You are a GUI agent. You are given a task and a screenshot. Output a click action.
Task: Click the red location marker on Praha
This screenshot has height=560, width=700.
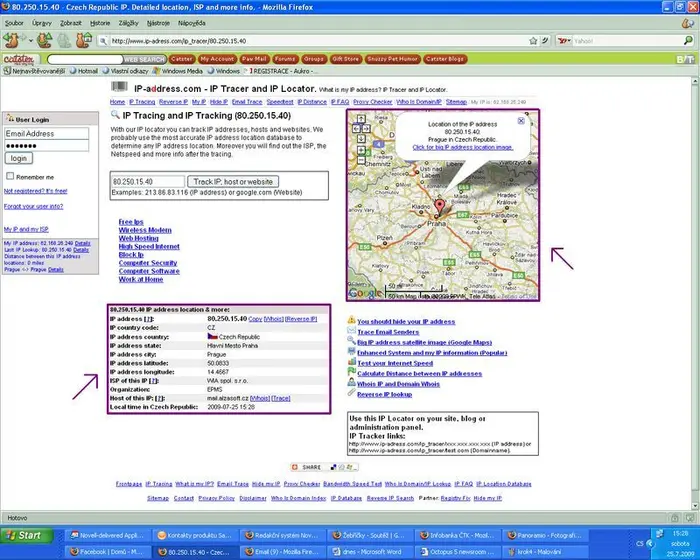point(440,207)
